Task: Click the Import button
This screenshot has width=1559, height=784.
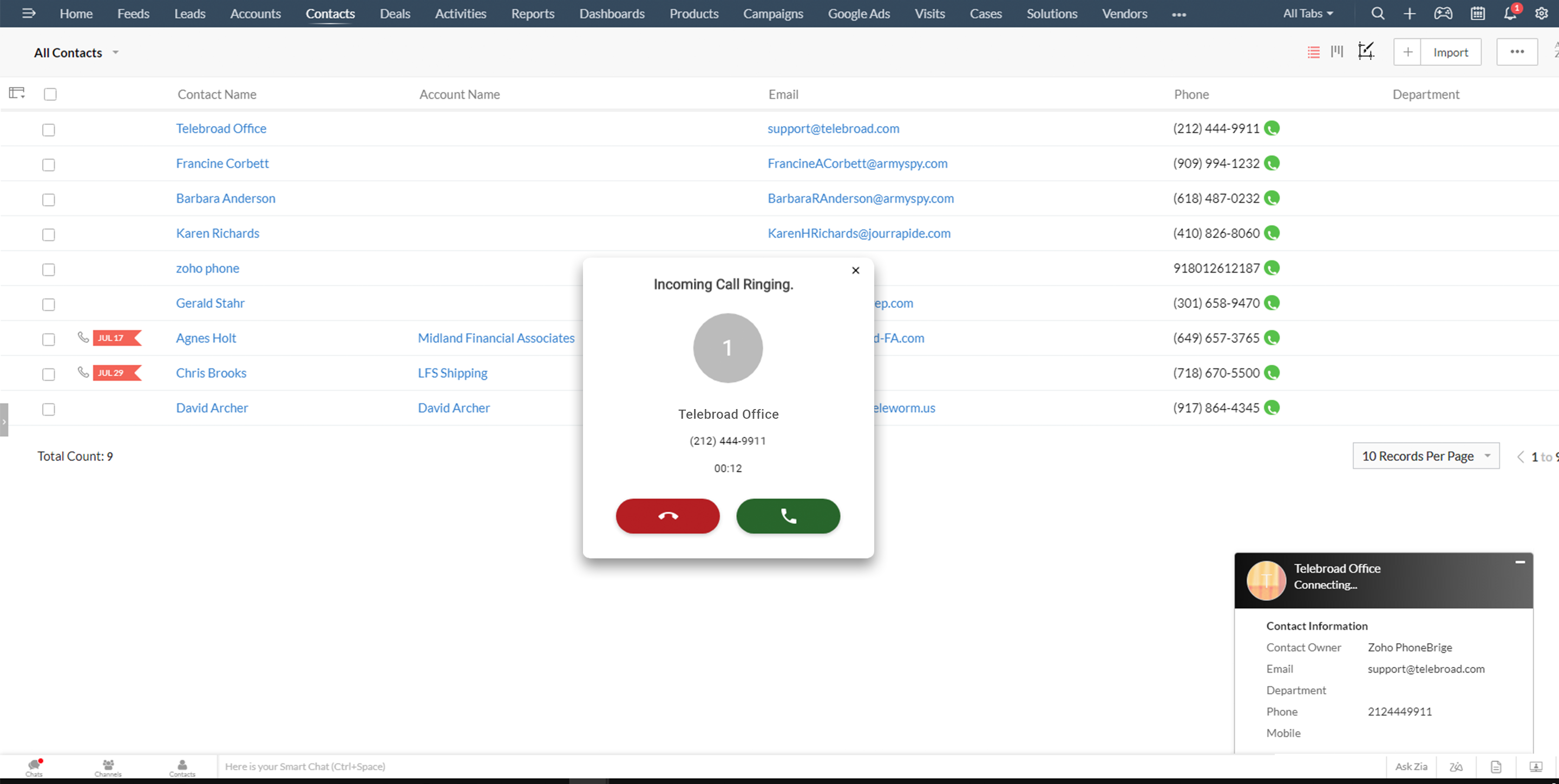Action: coord(1451,52)
